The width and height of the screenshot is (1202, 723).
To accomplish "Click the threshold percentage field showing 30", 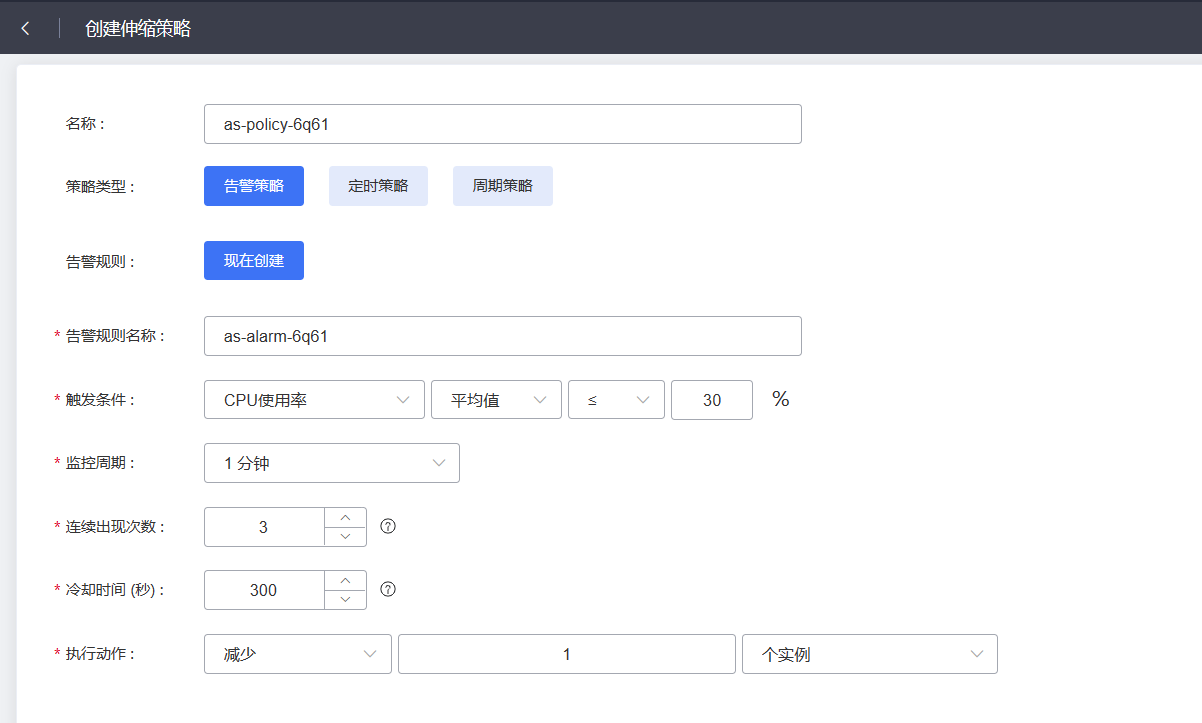I will 712,400.
